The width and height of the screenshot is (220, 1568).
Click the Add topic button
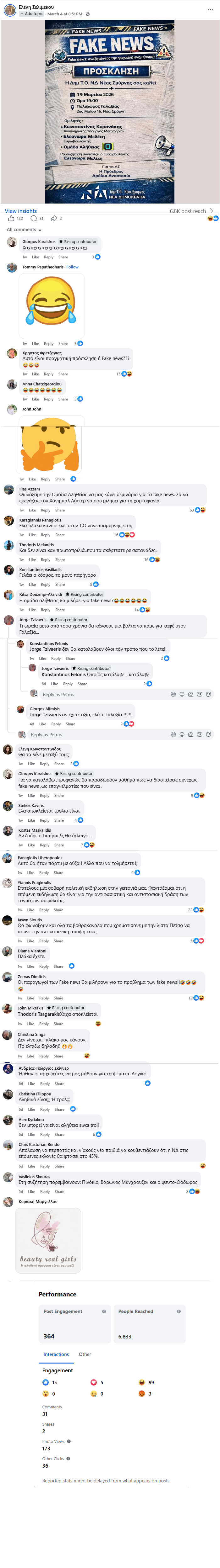point(31,13)
